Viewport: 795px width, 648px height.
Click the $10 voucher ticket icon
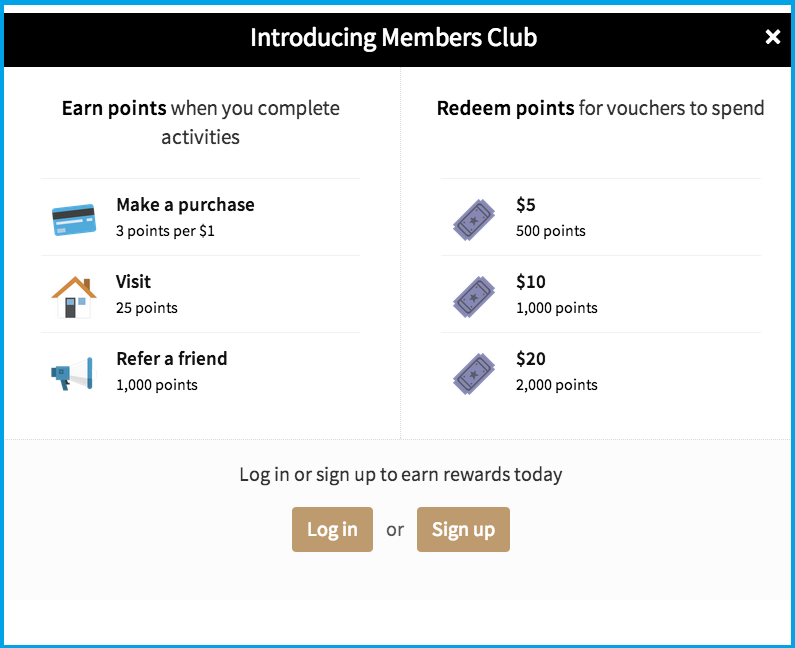474,296
